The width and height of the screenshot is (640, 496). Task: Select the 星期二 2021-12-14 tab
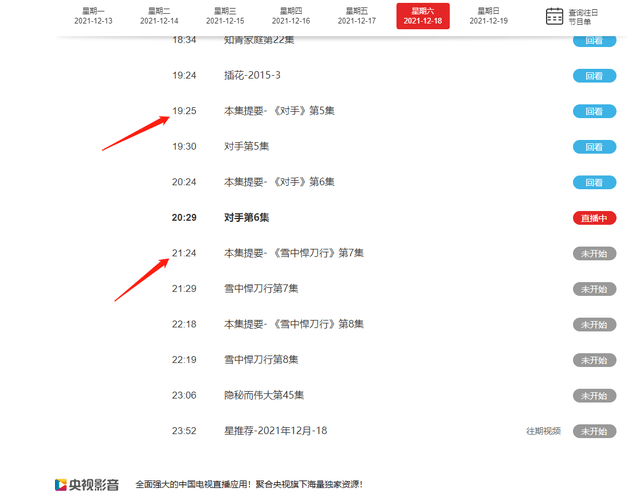[159, 16]
